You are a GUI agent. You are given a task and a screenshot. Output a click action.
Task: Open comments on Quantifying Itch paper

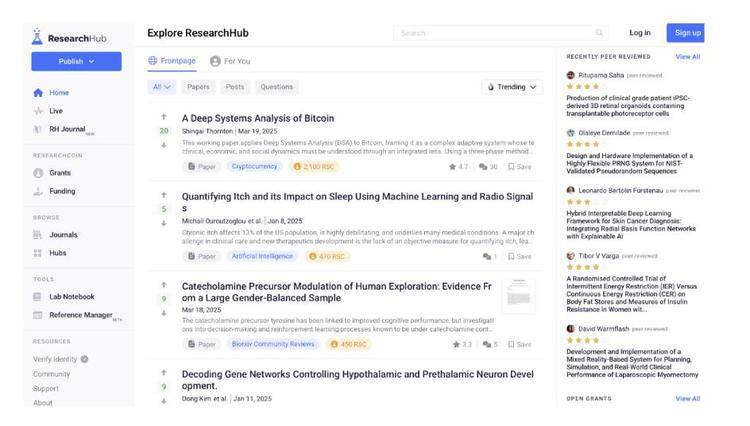pos(490,257)
